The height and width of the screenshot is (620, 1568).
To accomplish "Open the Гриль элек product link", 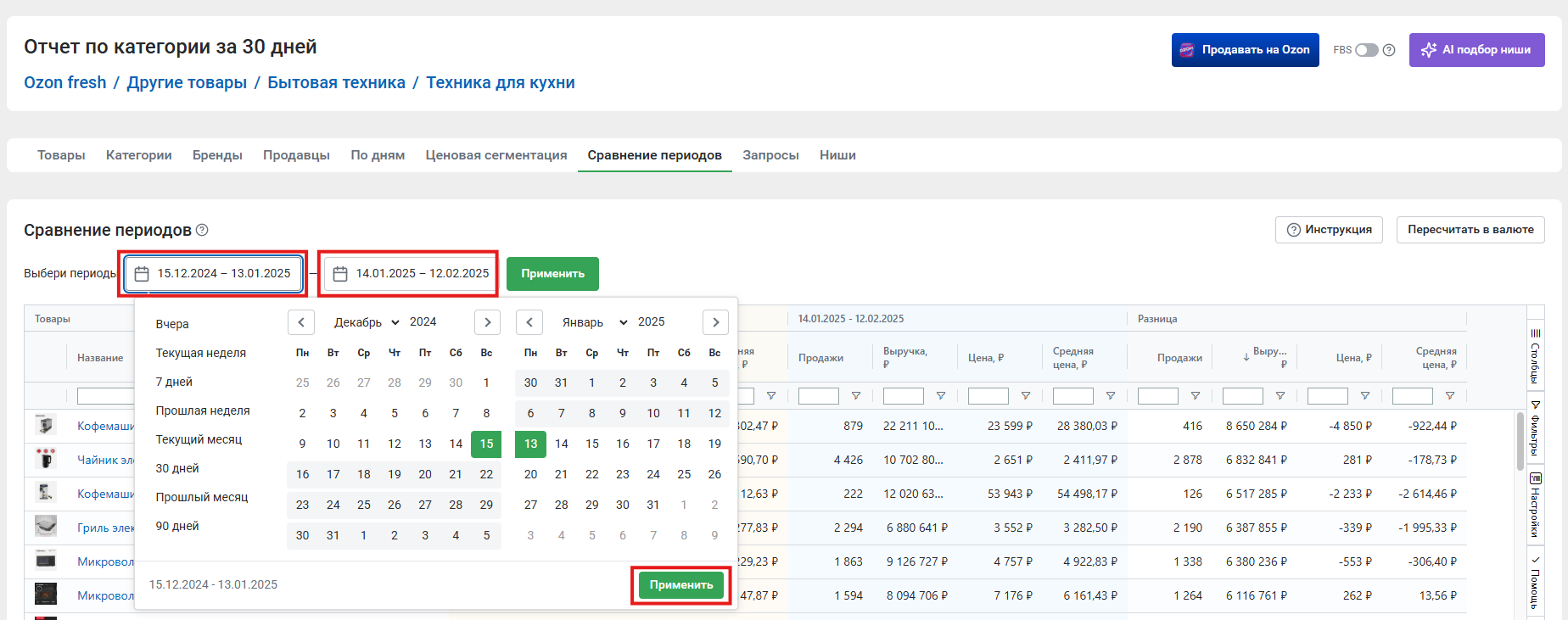I will click(106, 528).
